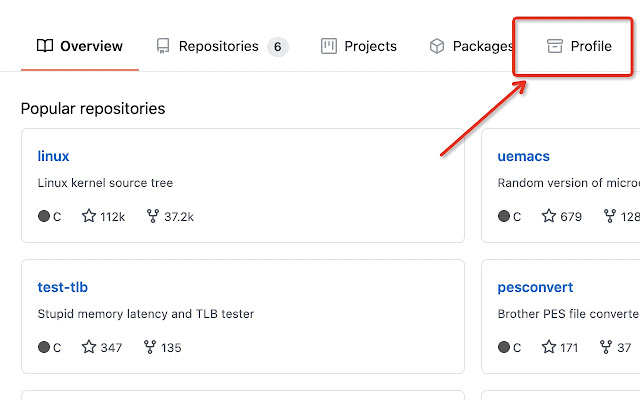Switch to the Repositories tab
The width and height of the screenshot is (640, 400).
(x=222, y=46)
